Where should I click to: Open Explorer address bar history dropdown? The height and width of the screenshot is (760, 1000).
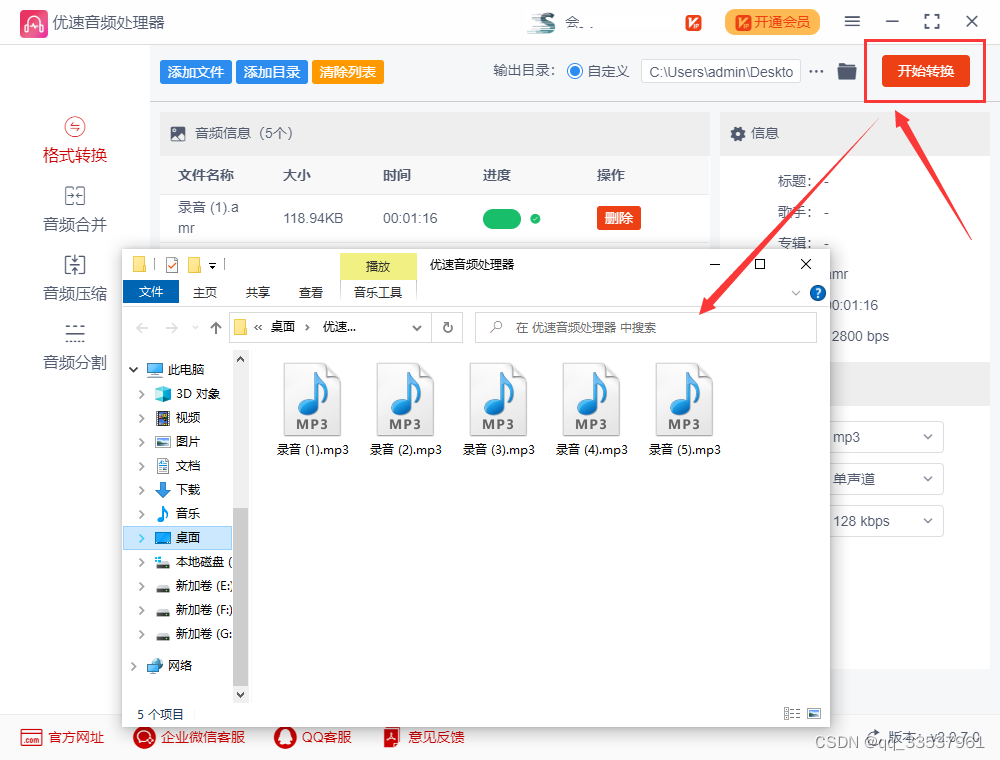[x=416, y=328]
